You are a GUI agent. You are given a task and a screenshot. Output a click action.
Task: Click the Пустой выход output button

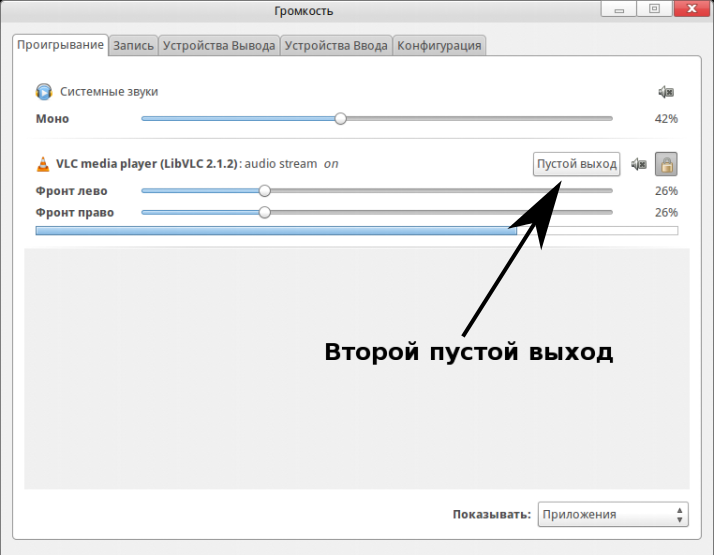pos(576,164)
